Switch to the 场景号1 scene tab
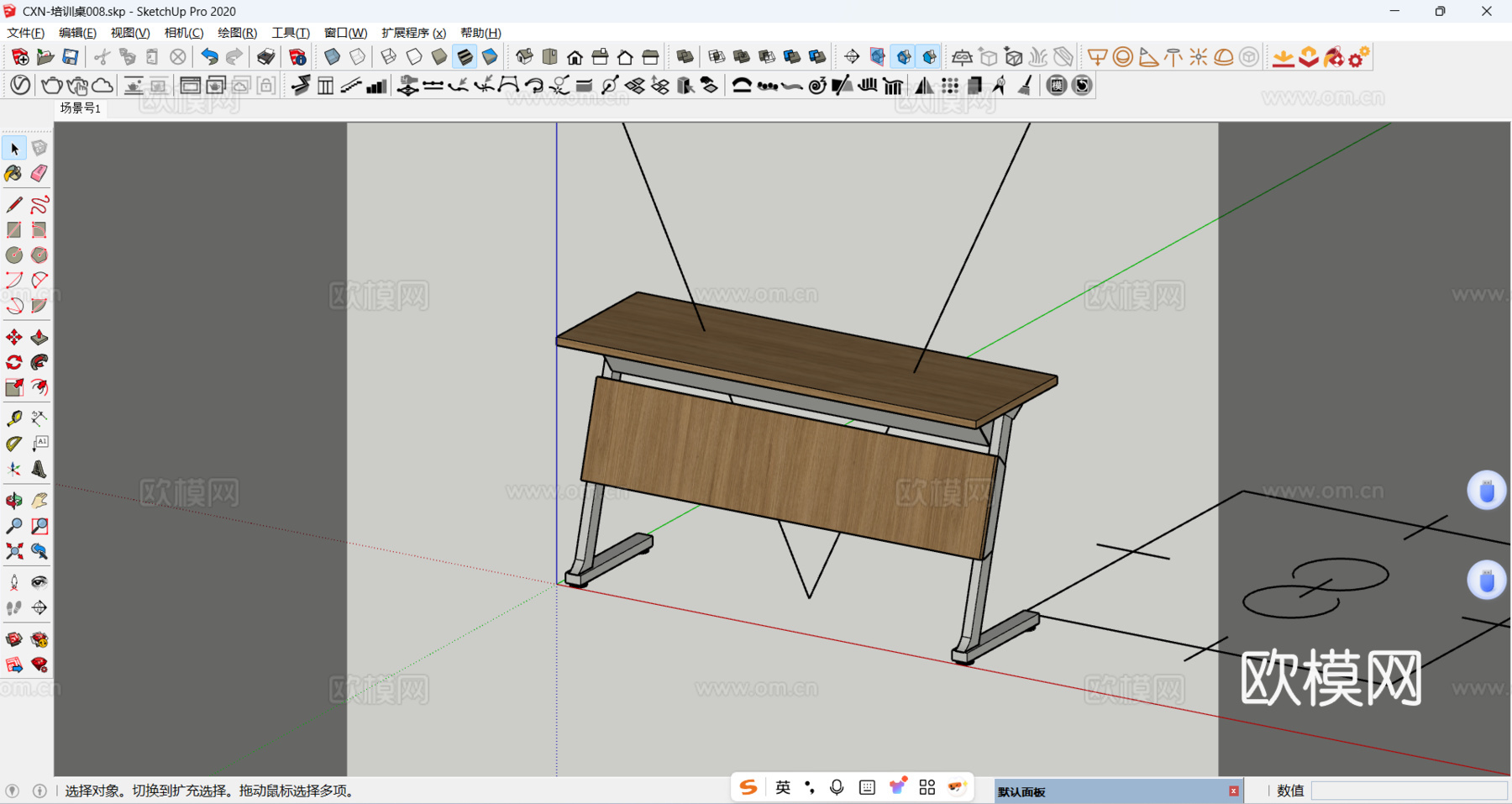This screenshot has height=804, width=1512. [x=81, y=108]
